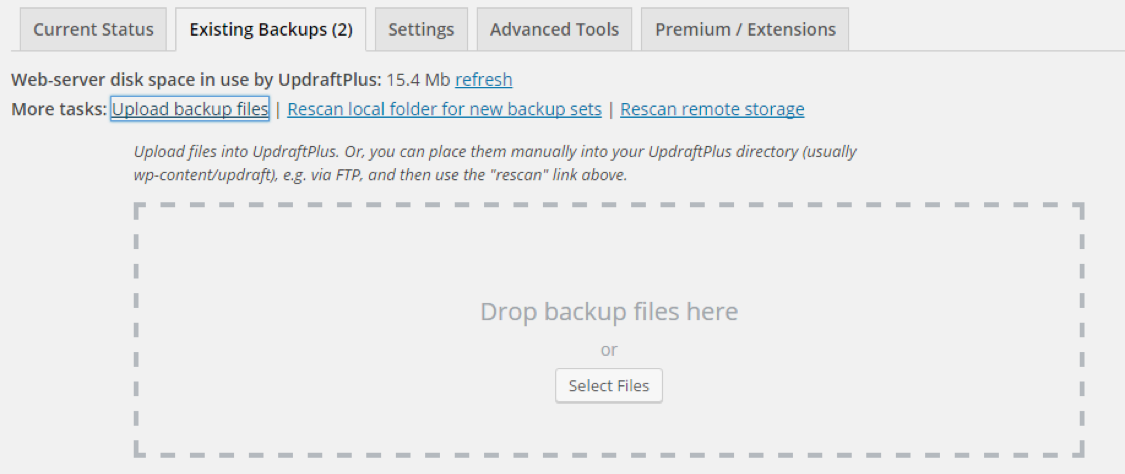The width and height of the screenshot is (1125, 474).
Task: Click the pipe separator before Rescan remote storage
Action: point(611,109)
